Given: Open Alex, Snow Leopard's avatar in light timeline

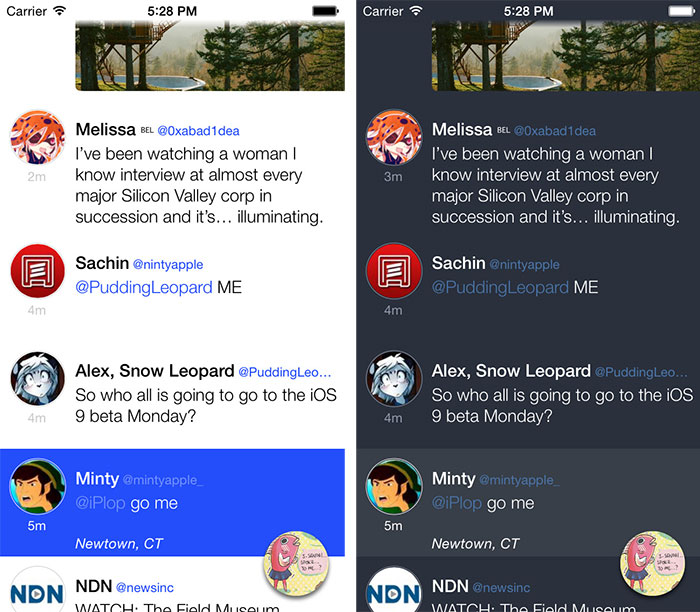Looking at the screenshot, I should pos(38,379).
